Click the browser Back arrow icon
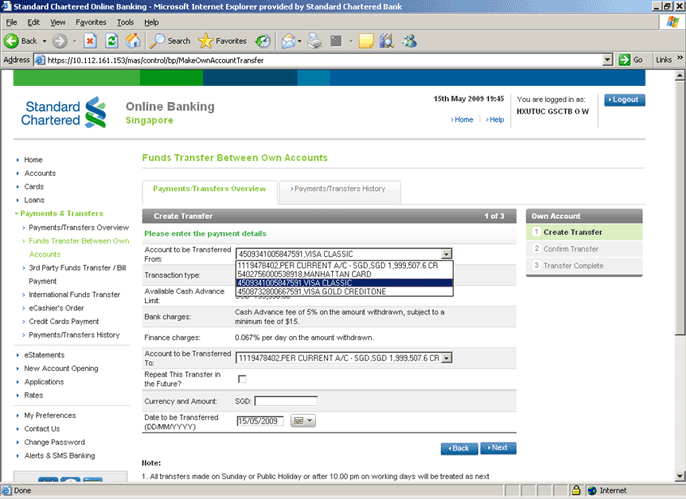The width and height of the screenshot is (686, 499). point(11,41)
